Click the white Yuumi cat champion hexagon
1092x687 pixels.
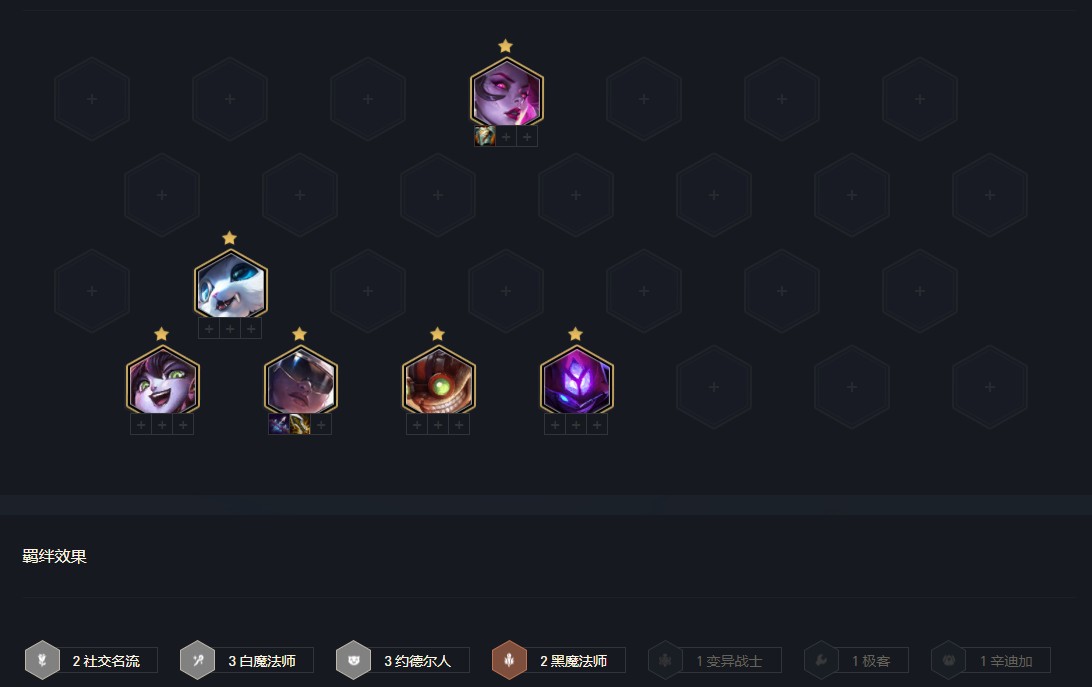click(231, 286)
